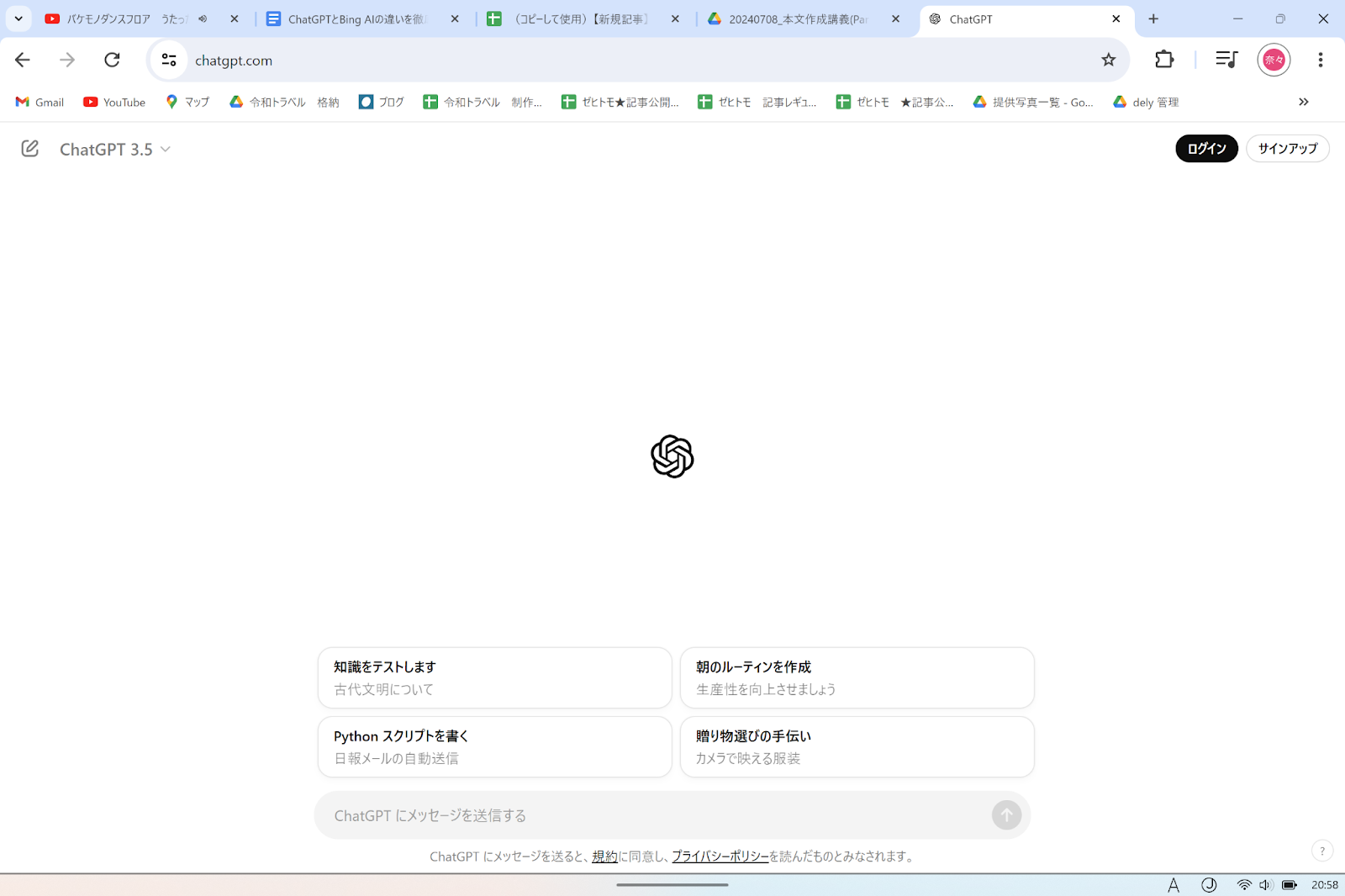Open the 規約 terms link

click(604, 856)
